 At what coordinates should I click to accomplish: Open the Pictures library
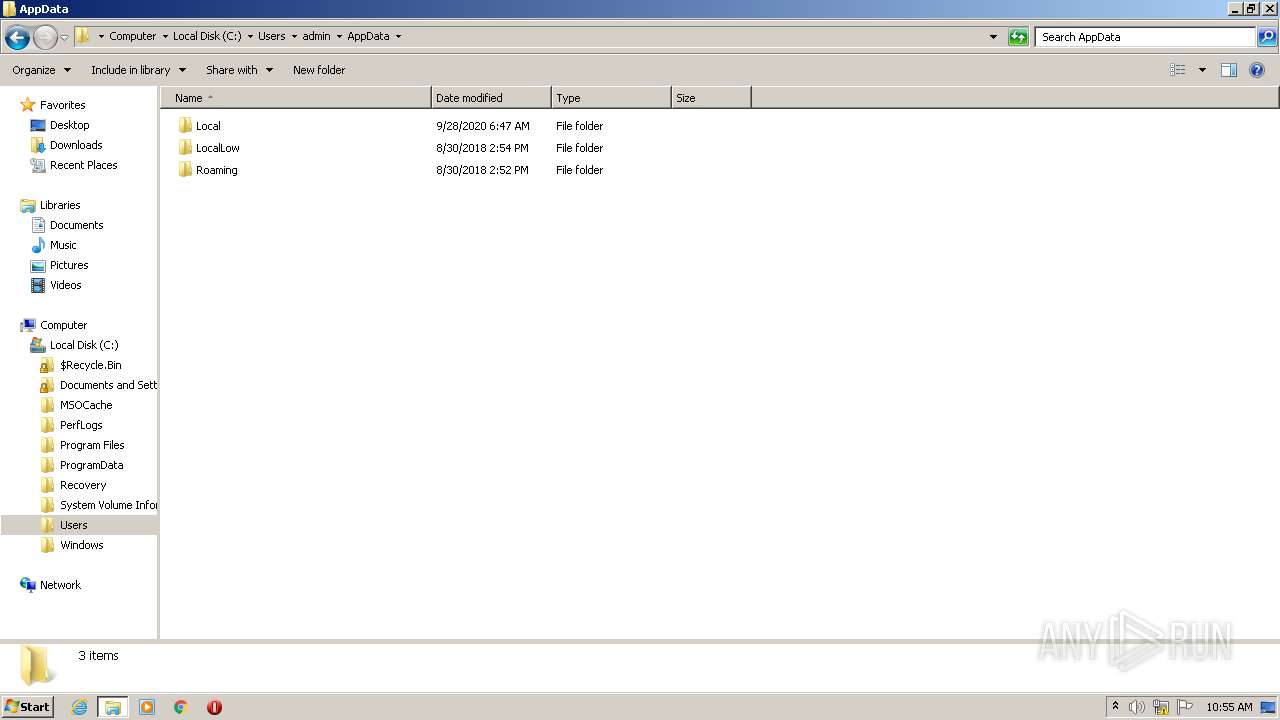point(69,265)
